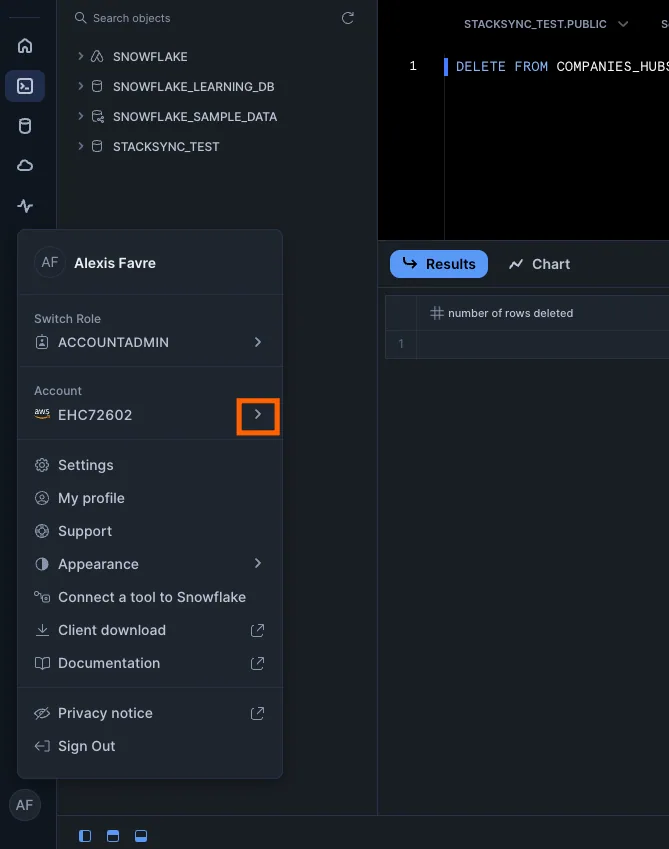Click the Settings gear icon
This screenshot has height=849, width=669.
point(42,465)
